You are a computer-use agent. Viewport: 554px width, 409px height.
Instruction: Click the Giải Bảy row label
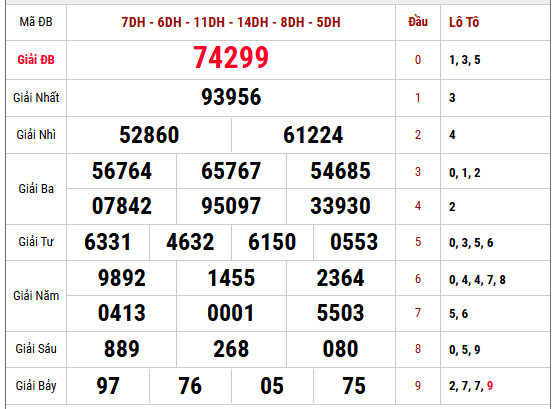coord(36,386)
